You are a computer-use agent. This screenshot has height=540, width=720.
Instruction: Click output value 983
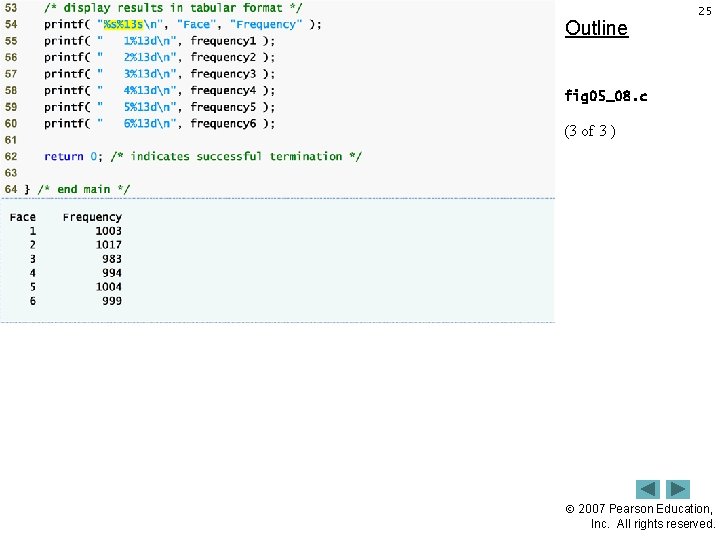112,259
